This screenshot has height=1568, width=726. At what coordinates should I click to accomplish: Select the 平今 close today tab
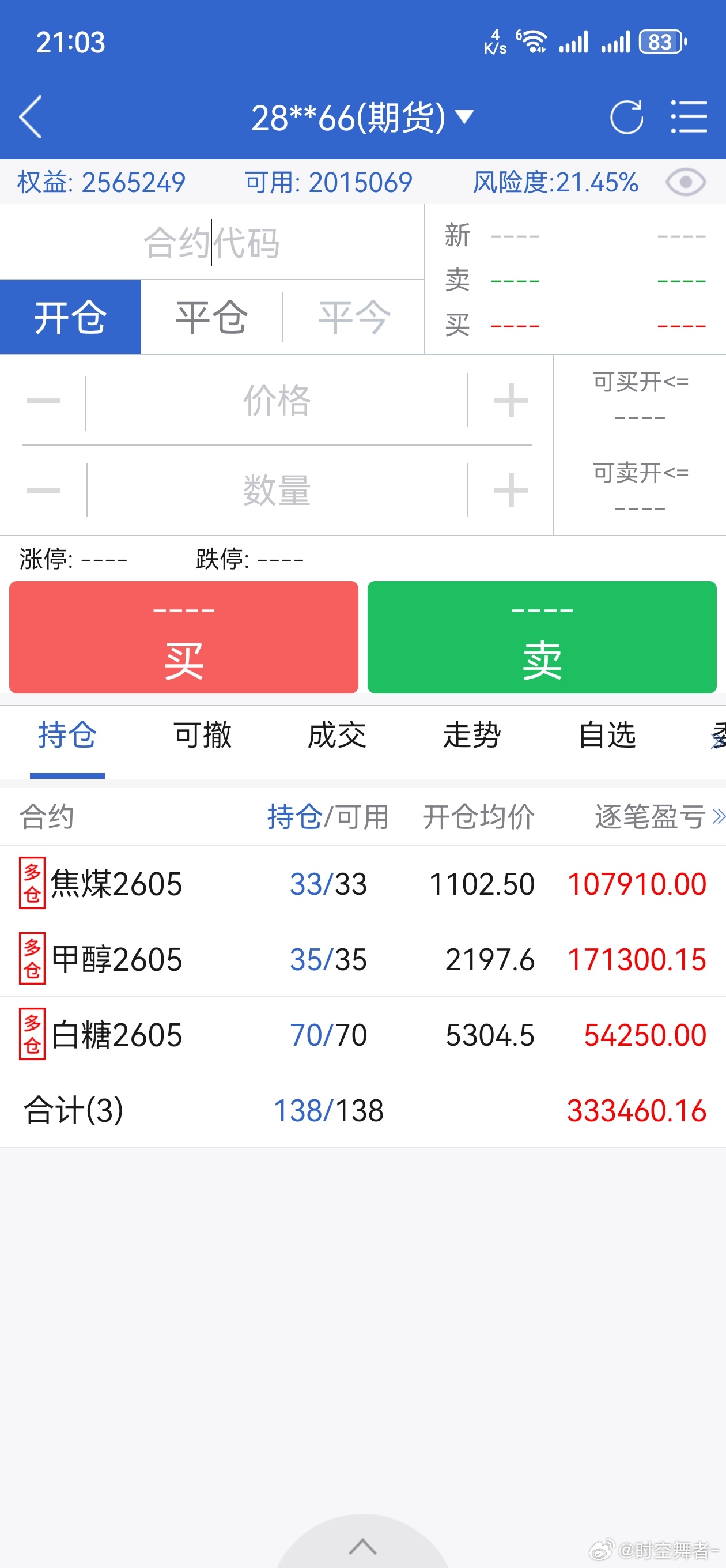[354, 317]
